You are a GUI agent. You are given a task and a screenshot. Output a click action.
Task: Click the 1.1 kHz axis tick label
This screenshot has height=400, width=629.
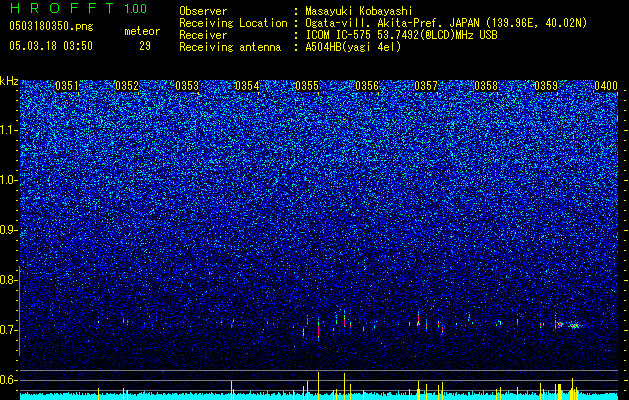coord(7,130)
